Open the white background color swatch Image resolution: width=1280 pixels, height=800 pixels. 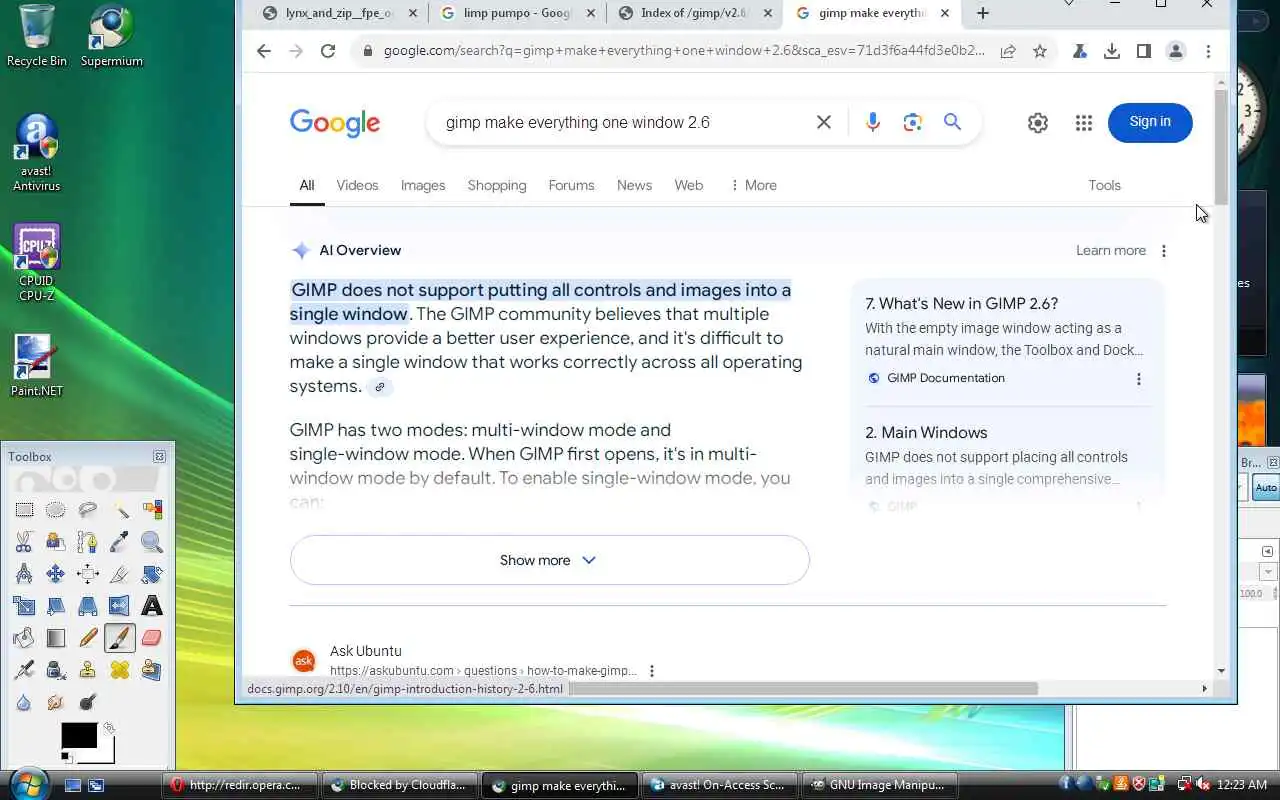click(x=107, y=756)
